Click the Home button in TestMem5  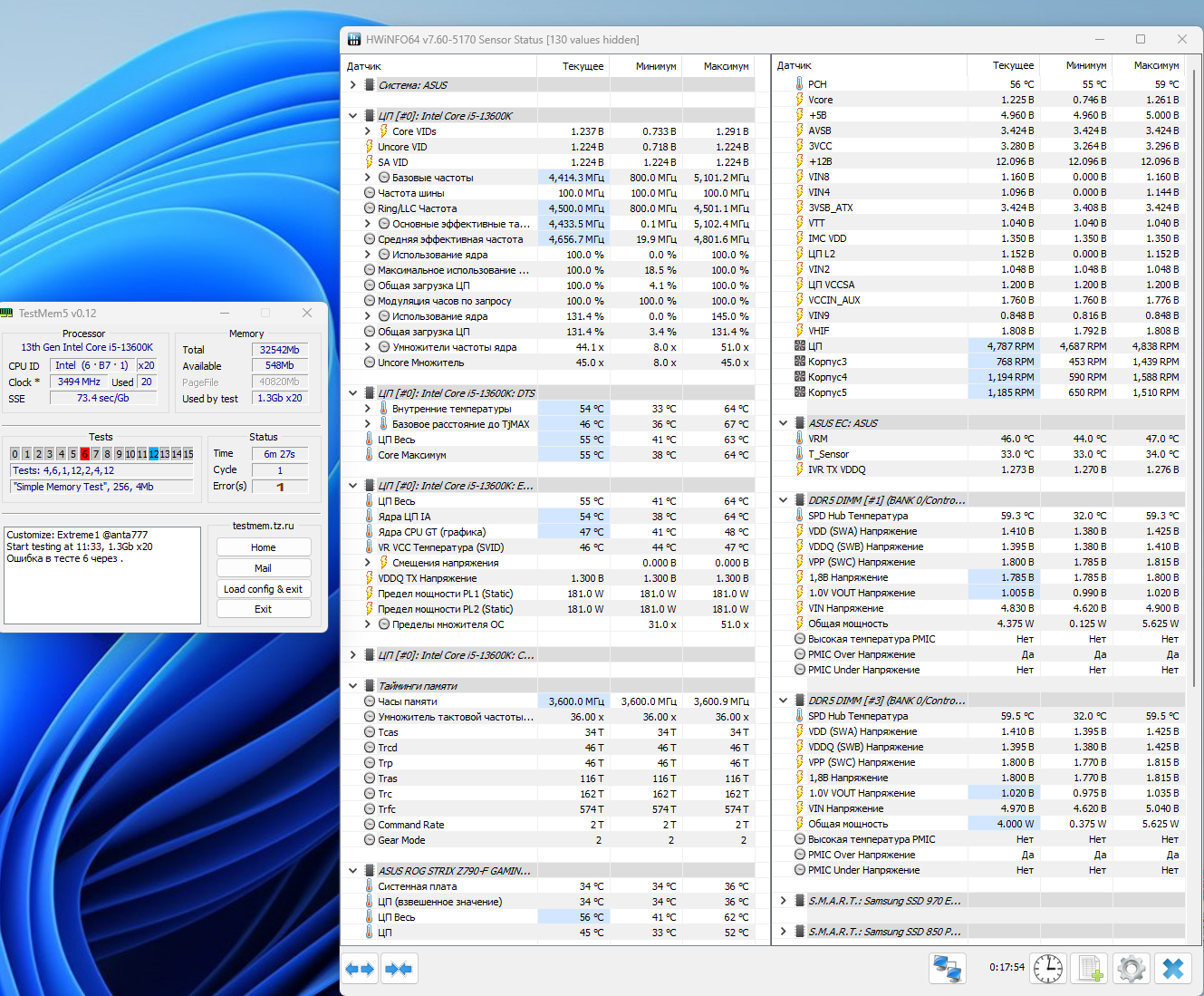(264, 547)
